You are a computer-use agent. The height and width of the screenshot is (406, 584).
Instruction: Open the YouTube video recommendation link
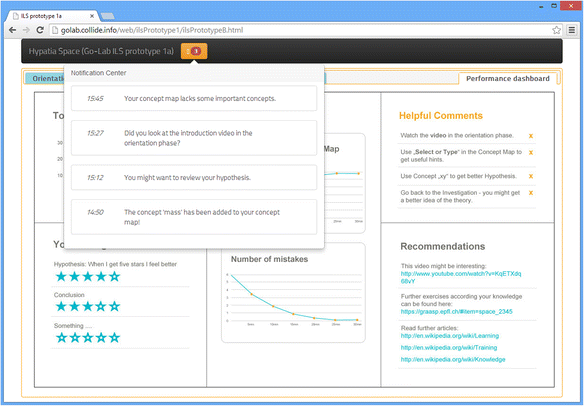pyautogui.click(x=461, y=277)
